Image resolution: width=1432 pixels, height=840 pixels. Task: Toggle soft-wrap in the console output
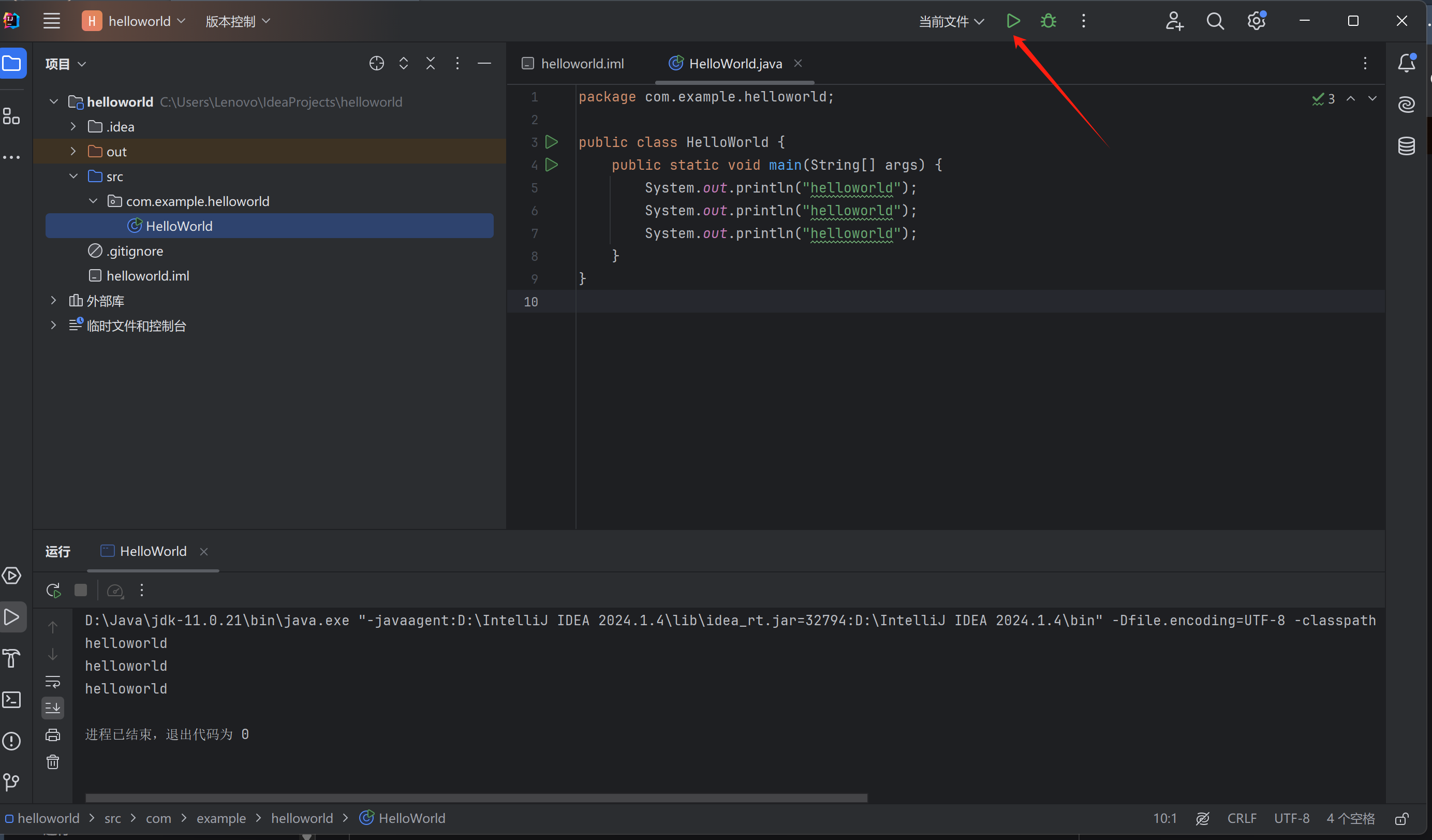coord(53,681)
